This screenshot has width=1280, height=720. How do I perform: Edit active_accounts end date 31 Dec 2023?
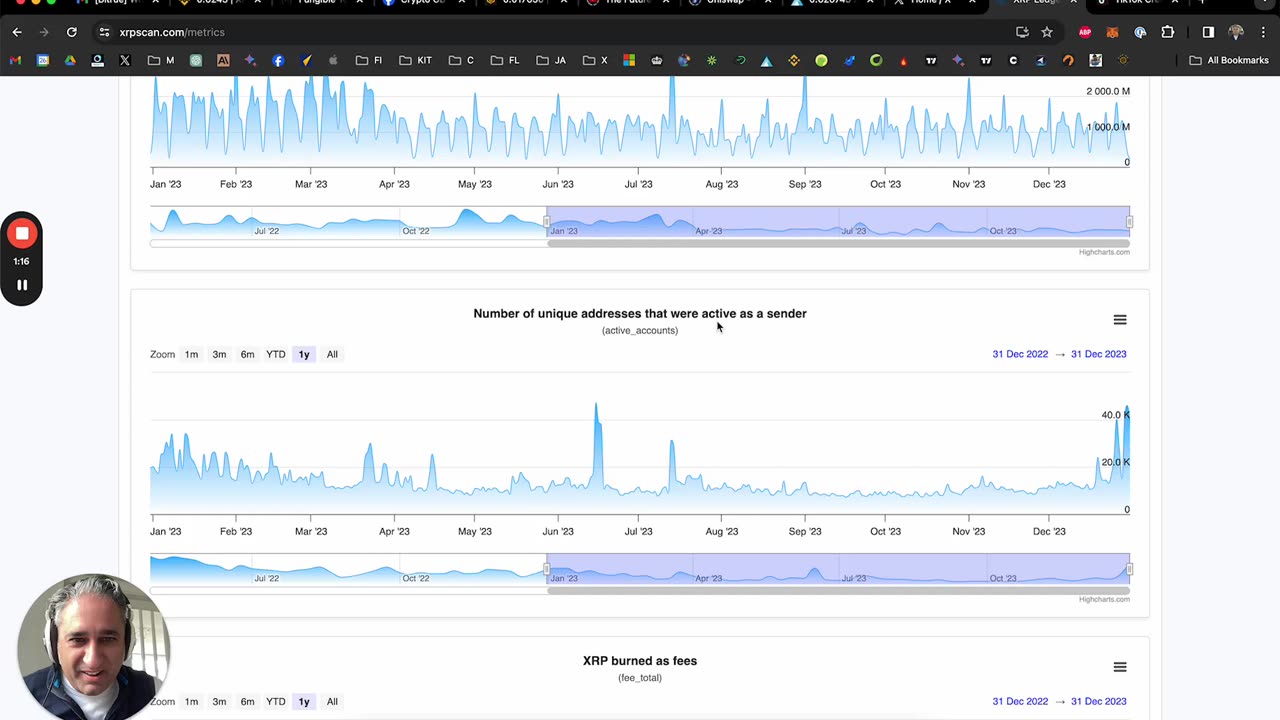[x=1098, y=354]
